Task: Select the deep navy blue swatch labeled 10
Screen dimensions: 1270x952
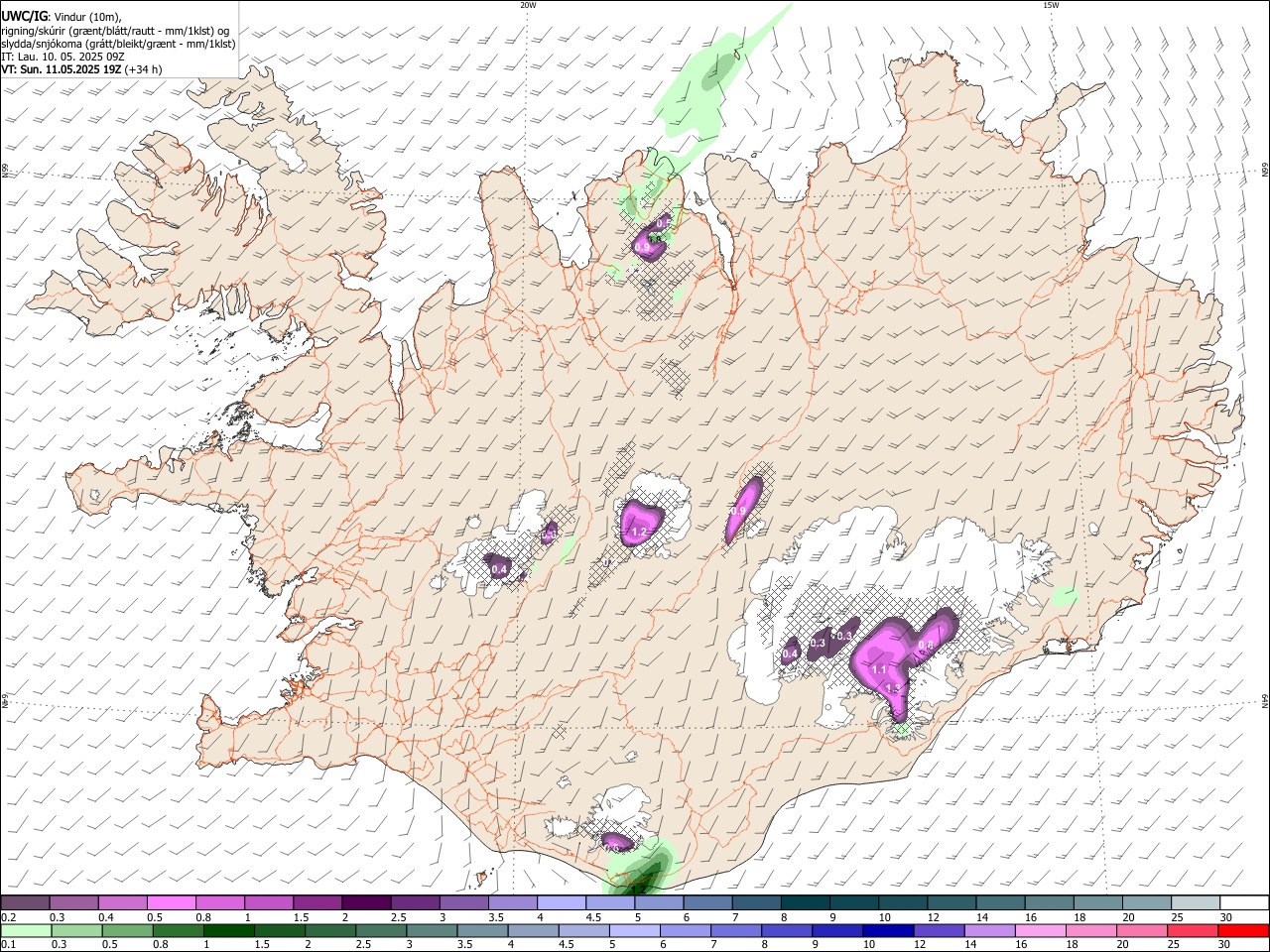Action: [x=887, y=931]
